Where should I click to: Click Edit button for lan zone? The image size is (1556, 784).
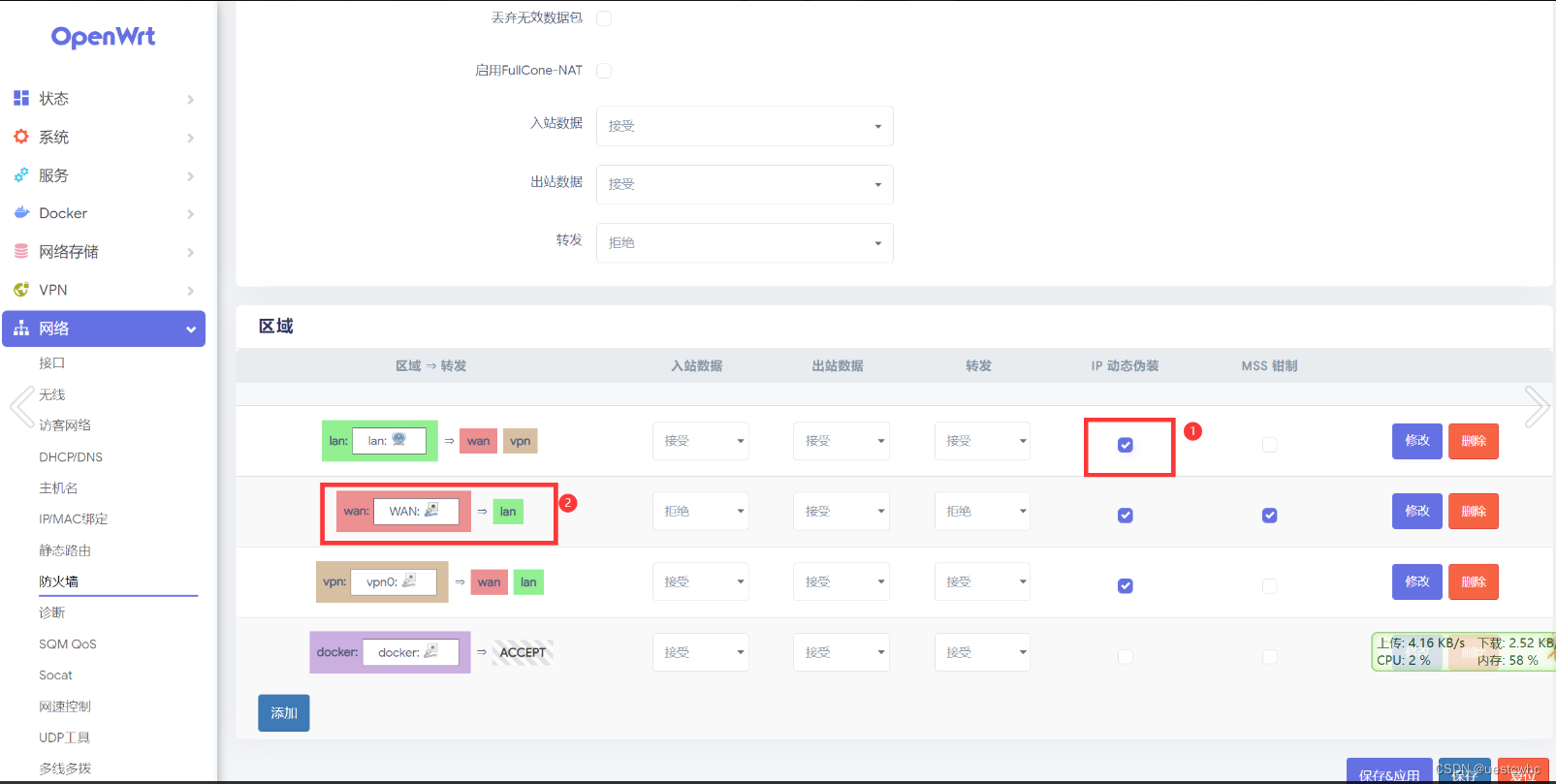pyautogui.click(x=1417, y=441)
